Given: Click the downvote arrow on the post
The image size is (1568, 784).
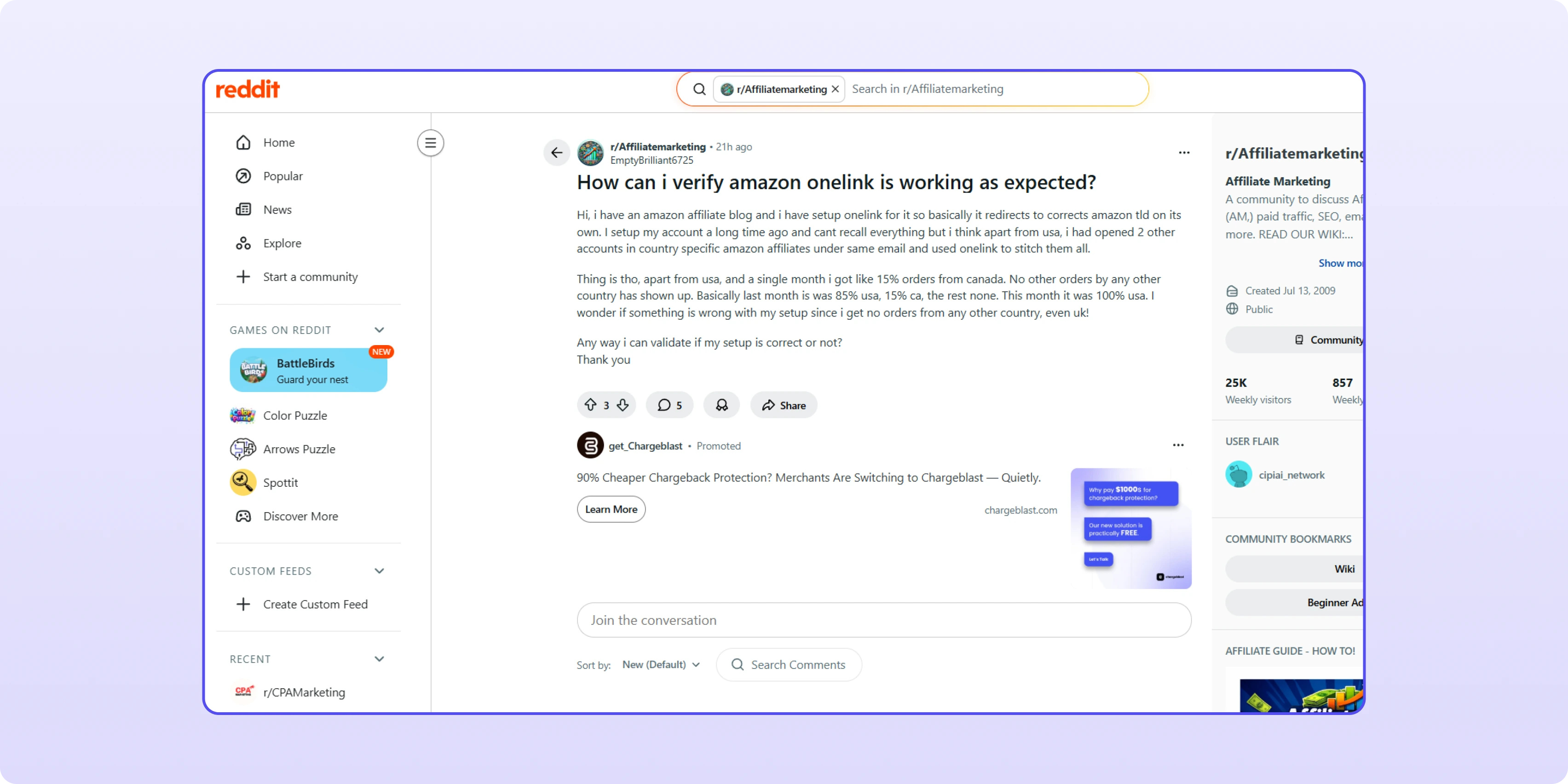Looking at the screenshot, I should pyautogui.click(x=622, y=405).
